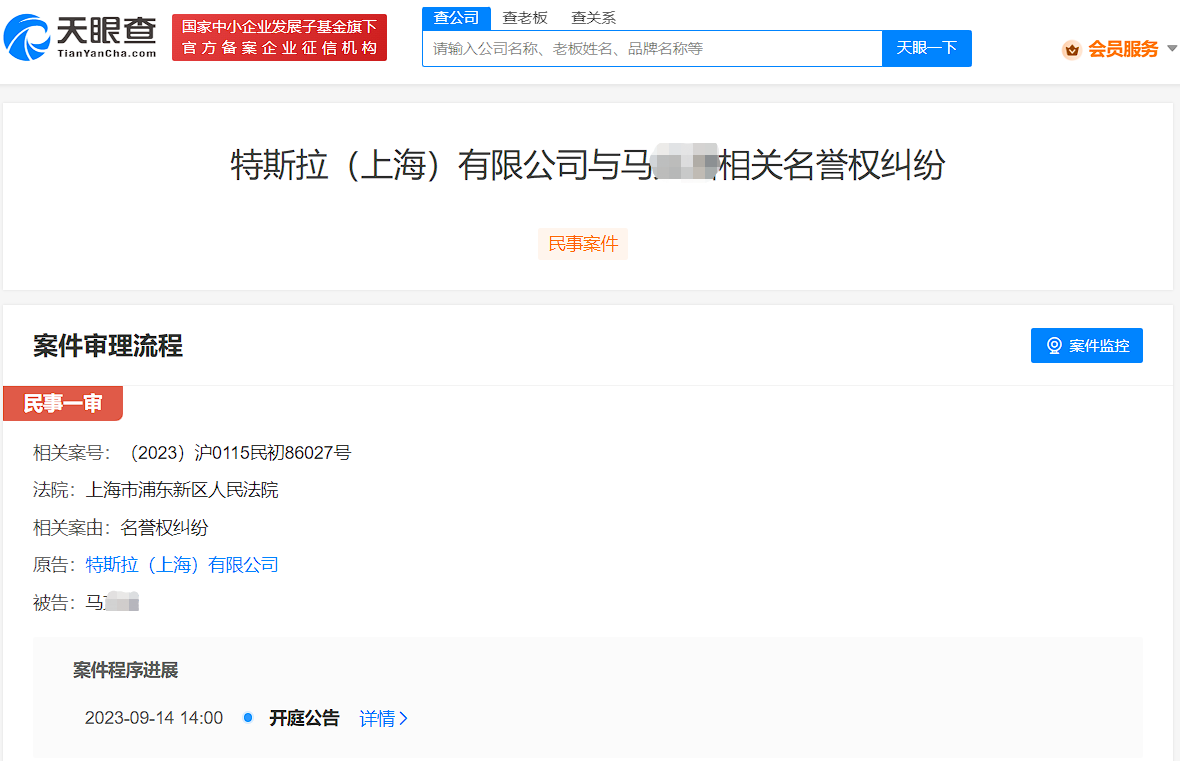Click the 民事案件 tag
1180x761 pixels.
pyautogui.click(x=583, y=244)
